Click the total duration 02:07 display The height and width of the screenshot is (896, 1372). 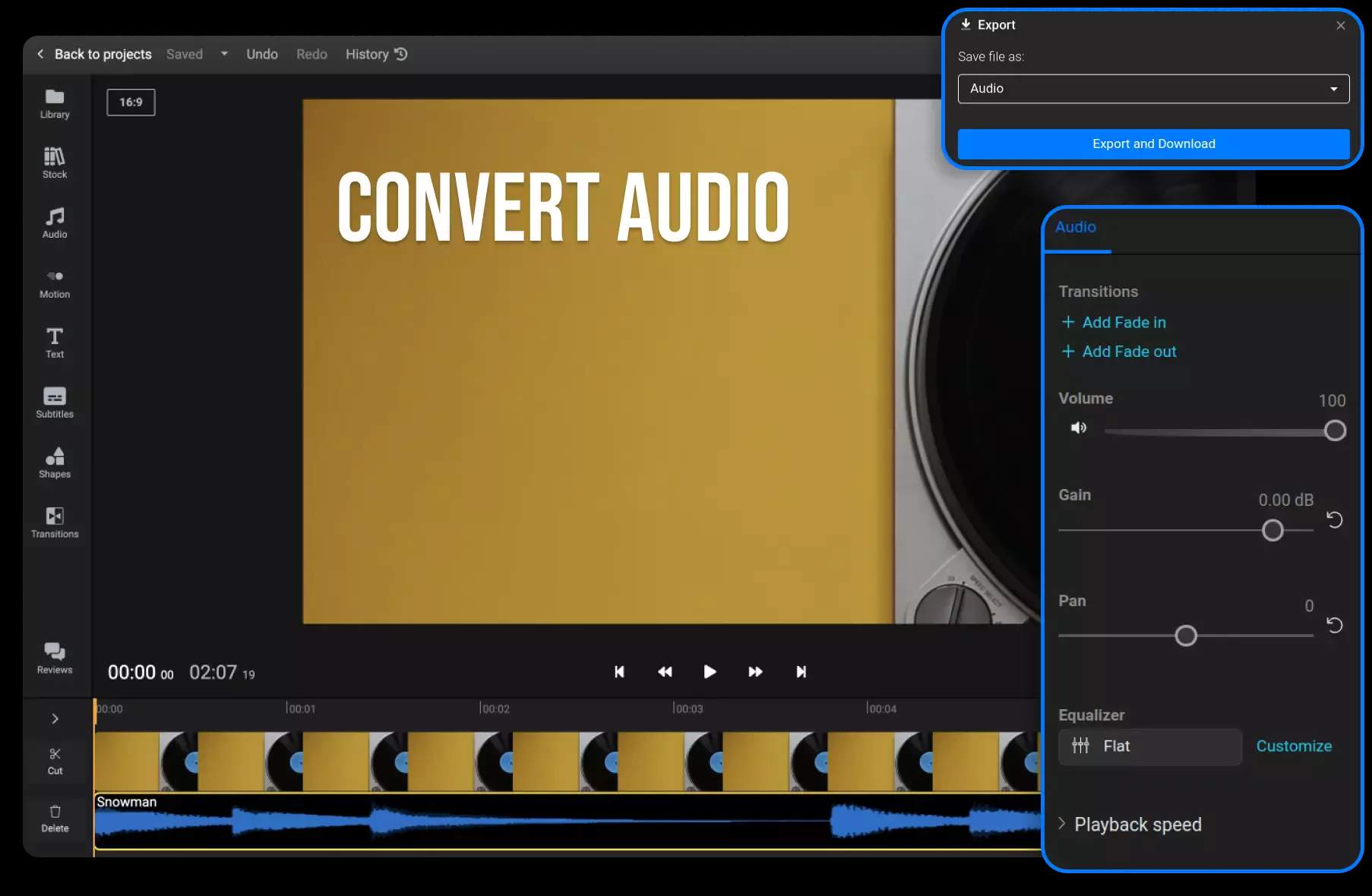pos(222,673)
